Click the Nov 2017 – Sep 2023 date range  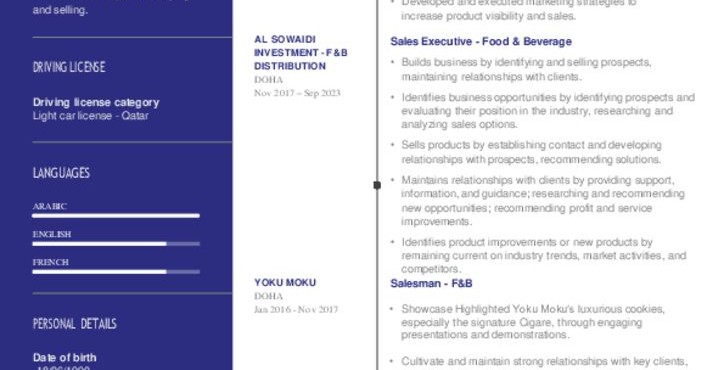pos(297,93)
